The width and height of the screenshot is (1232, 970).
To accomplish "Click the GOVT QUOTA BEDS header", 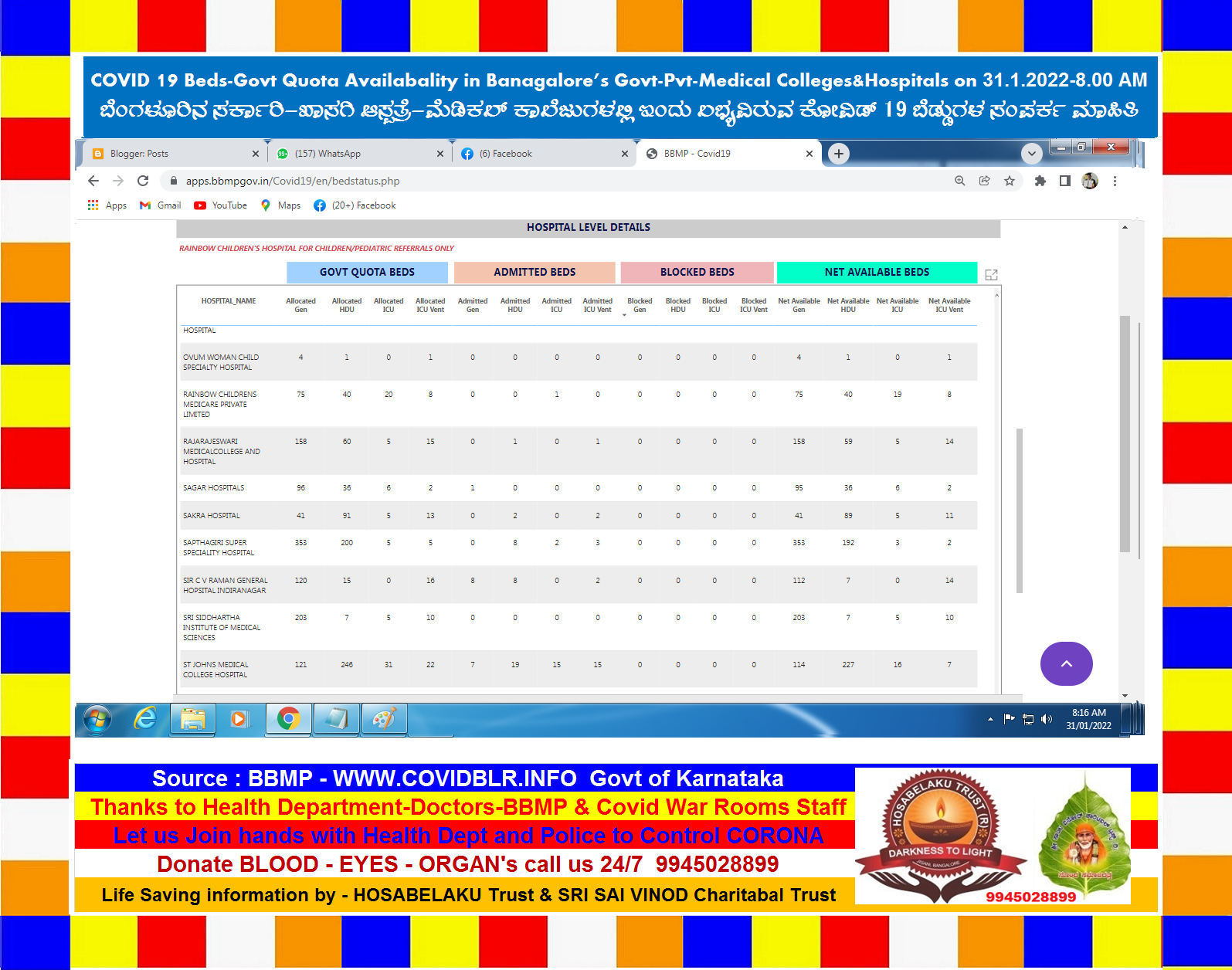I will click(x=367, y=272).
